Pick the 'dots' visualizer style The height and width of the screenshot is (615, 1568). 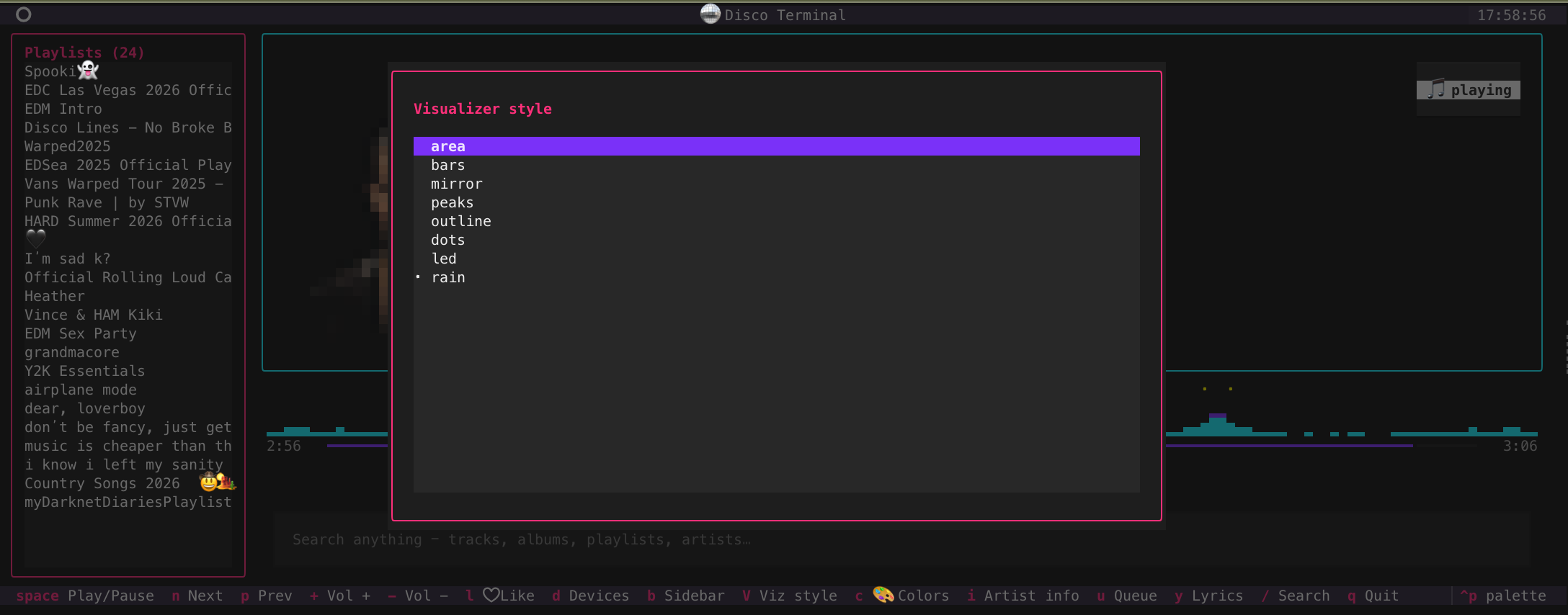[776, 240]
